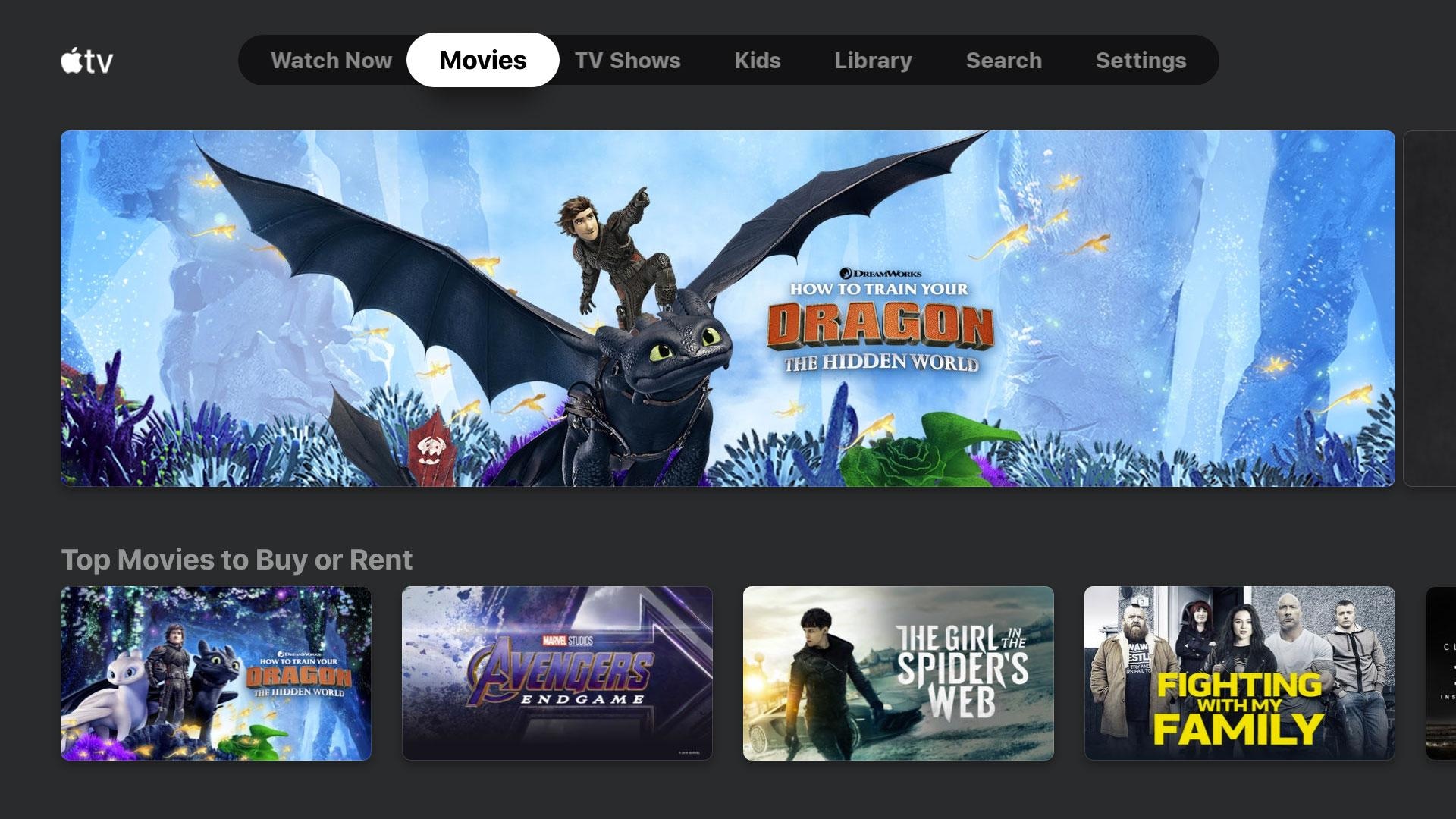The width and height of the screenshot is (1456, 819).
Task: Select the partially visible fifth movie tile
Action: point(1441,673)
